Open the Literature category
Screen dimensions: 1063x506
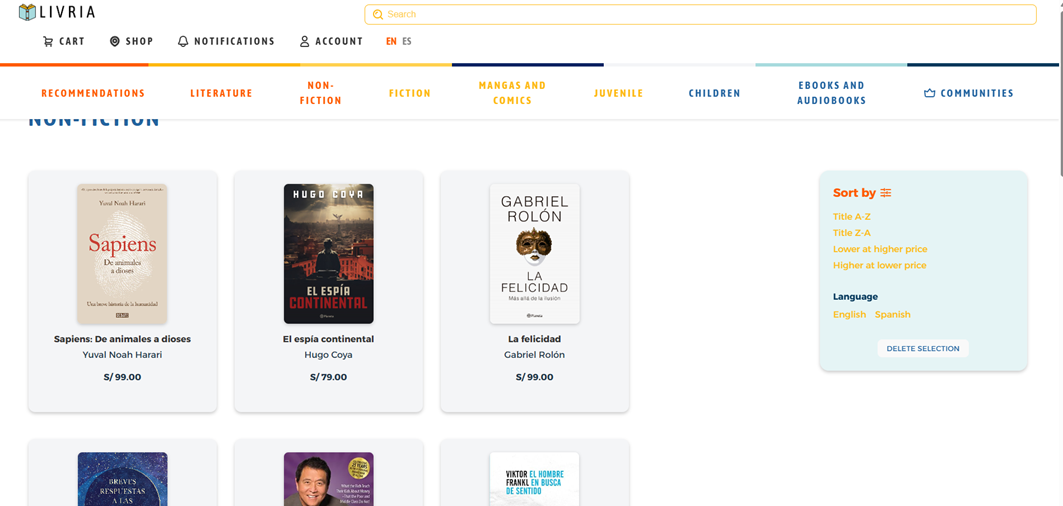[x=221, y=94]
